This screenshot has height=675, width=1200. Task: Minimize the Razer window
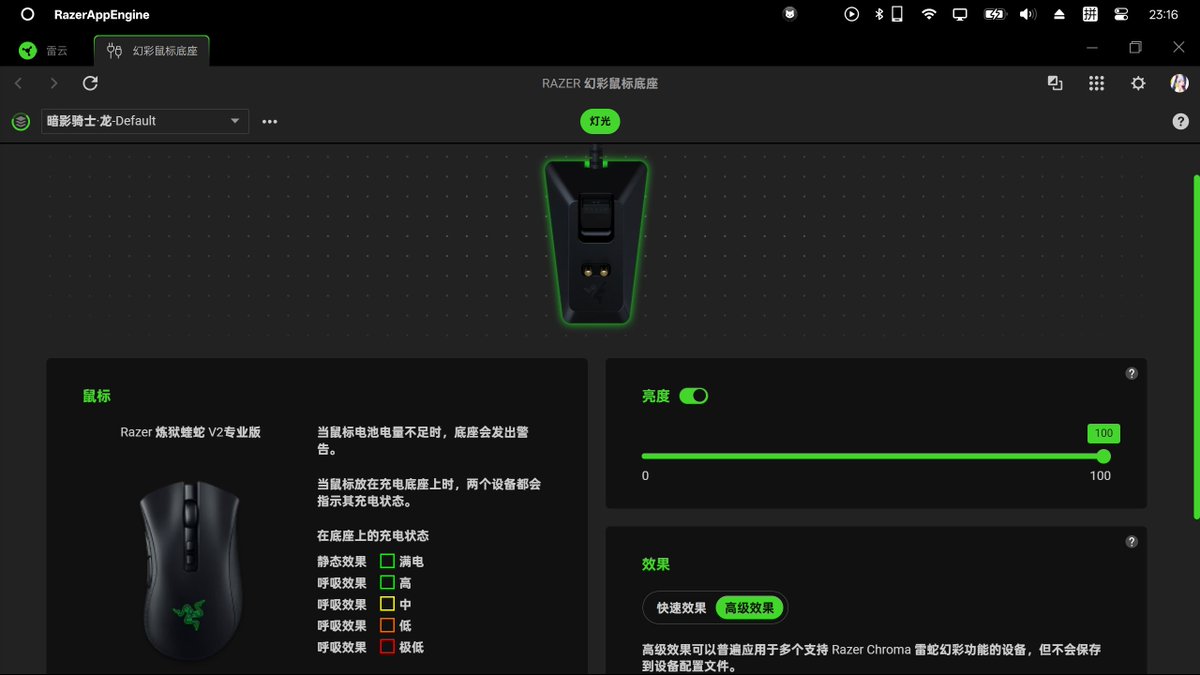coord(1093,47)
